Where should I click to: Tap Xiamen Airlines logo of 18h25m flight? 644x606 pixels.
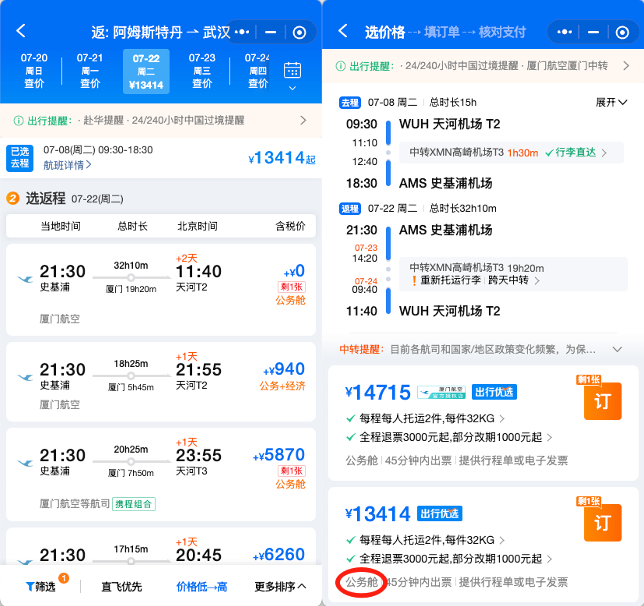tap(25, 377)
